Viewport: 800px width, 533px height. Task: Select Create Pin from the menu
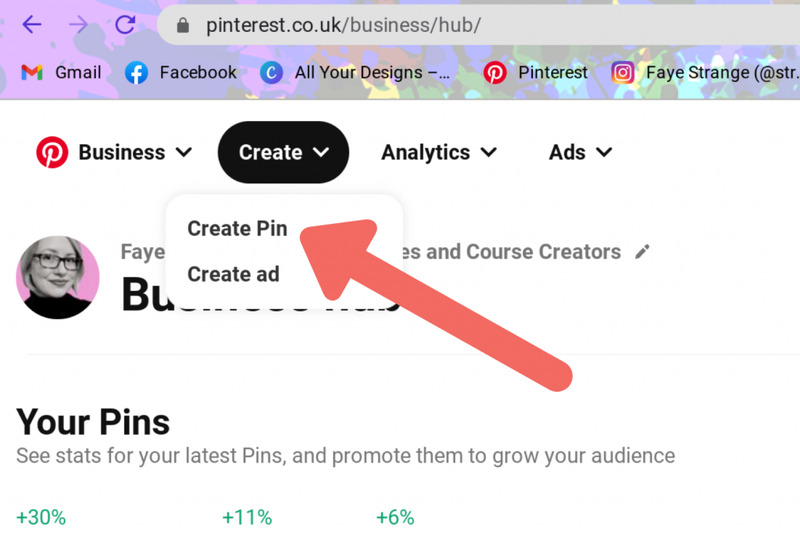pos(237,228)
